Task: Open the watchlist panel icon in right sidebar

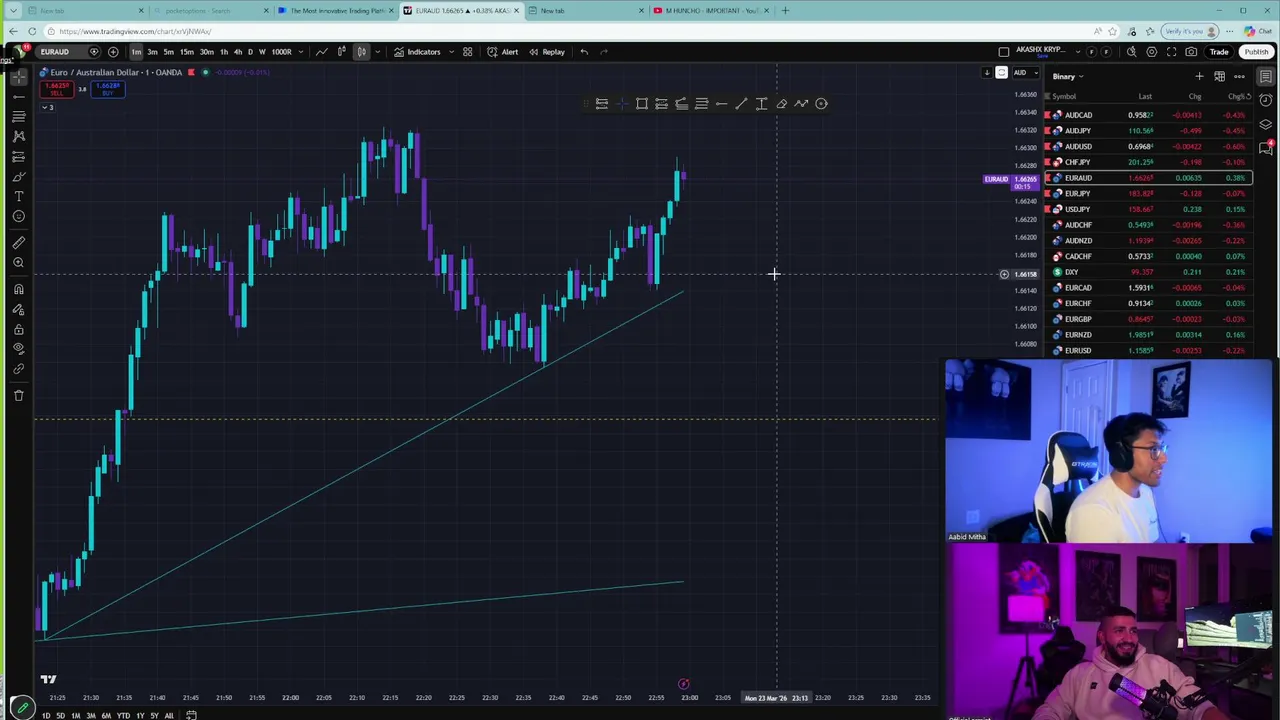Action: point(1265,76)
